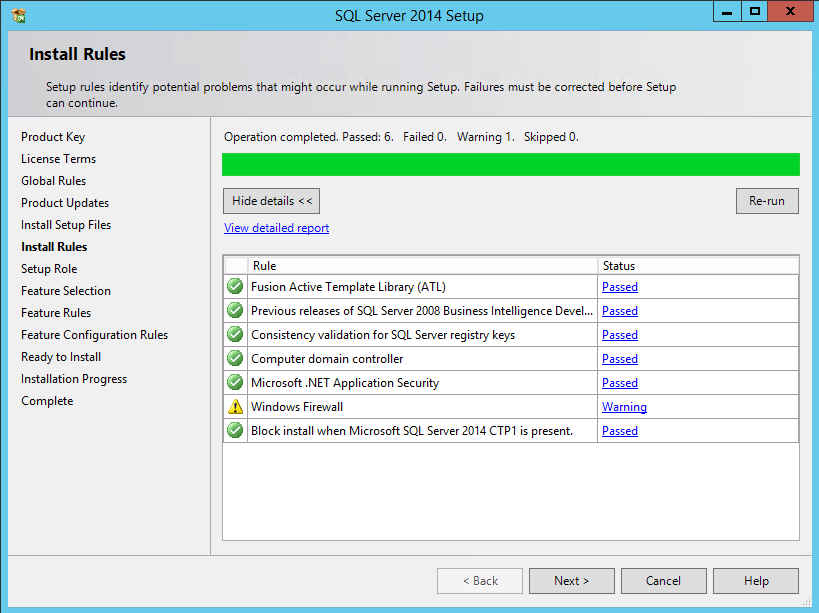Image resolution: width=819 pixels, height=613 pixels.
Task: Click the green completed progress bar
Action: pos(511,164)
